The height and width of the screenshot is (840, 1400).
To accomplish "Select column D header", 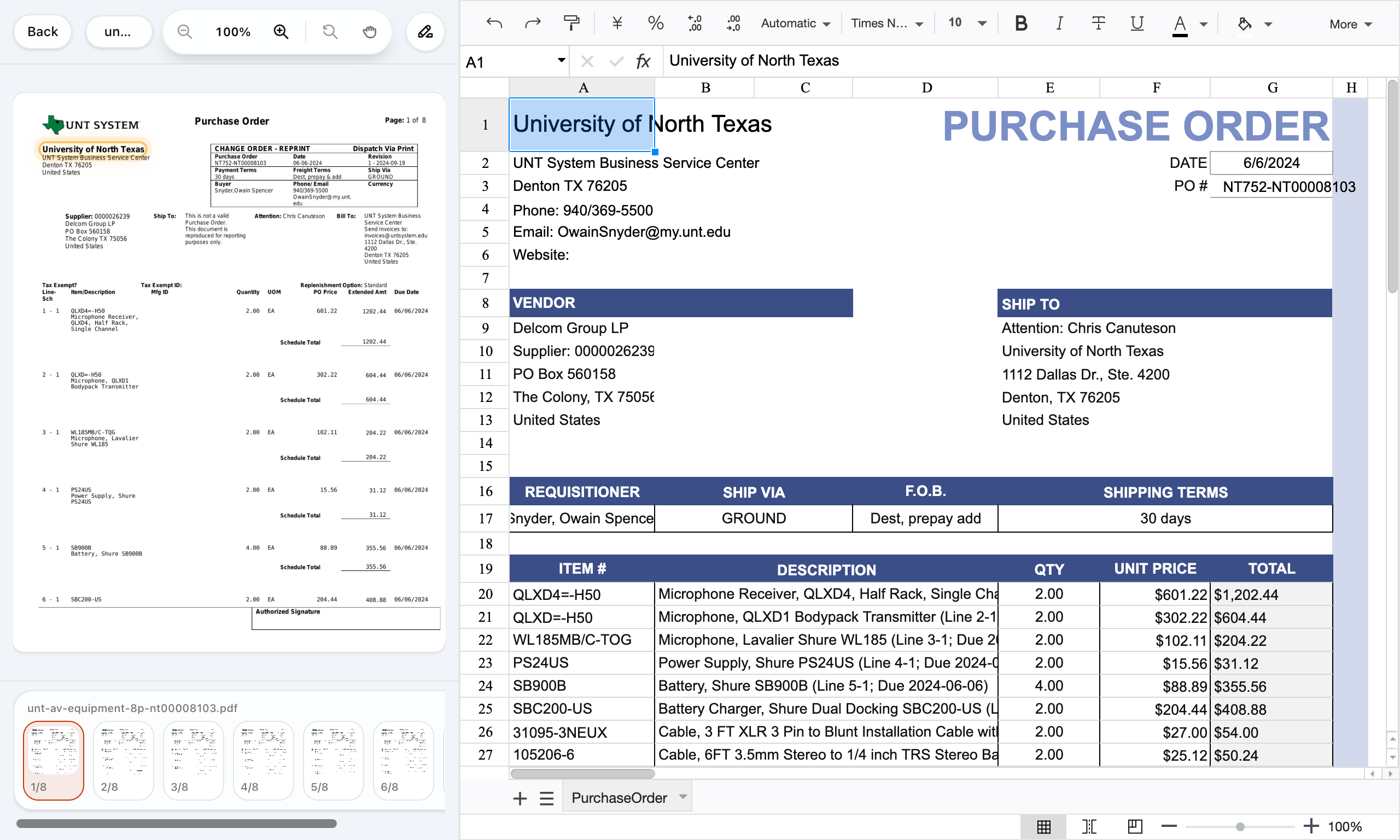I will tap(926, 87).
